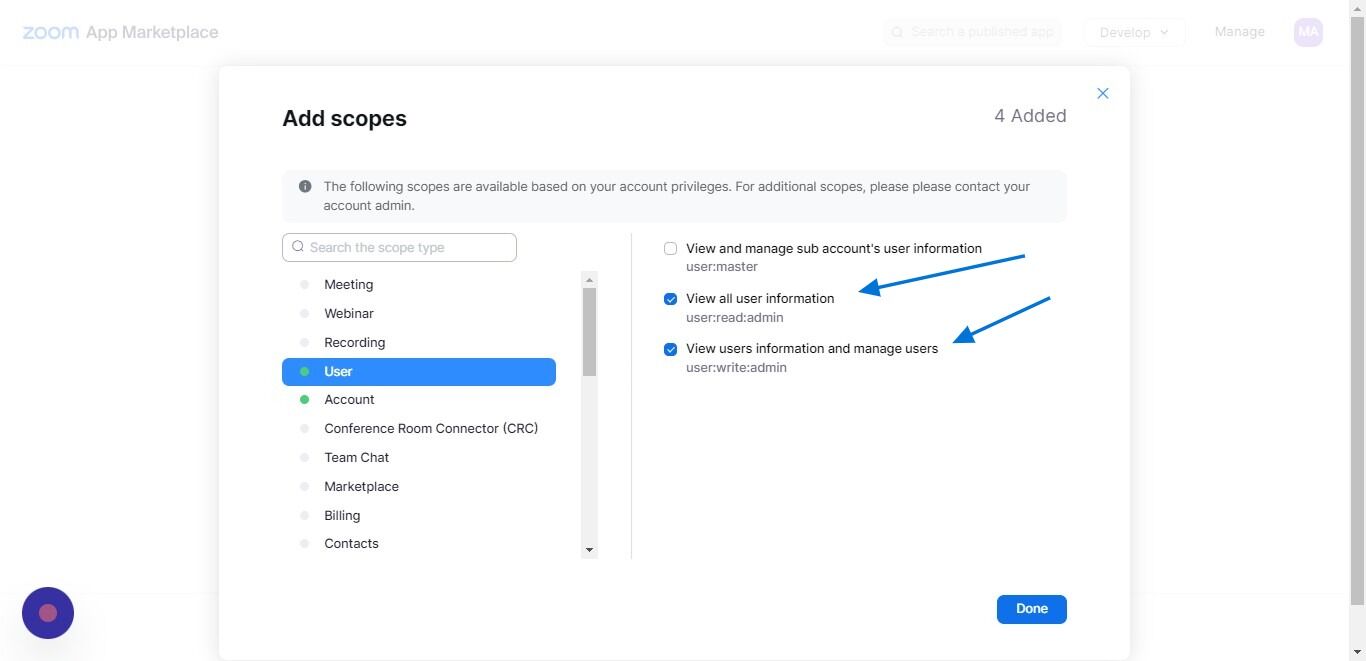1366x661 pixels.
Task: Click the page scrollbar down arrow
Action: click(1357, 652)
